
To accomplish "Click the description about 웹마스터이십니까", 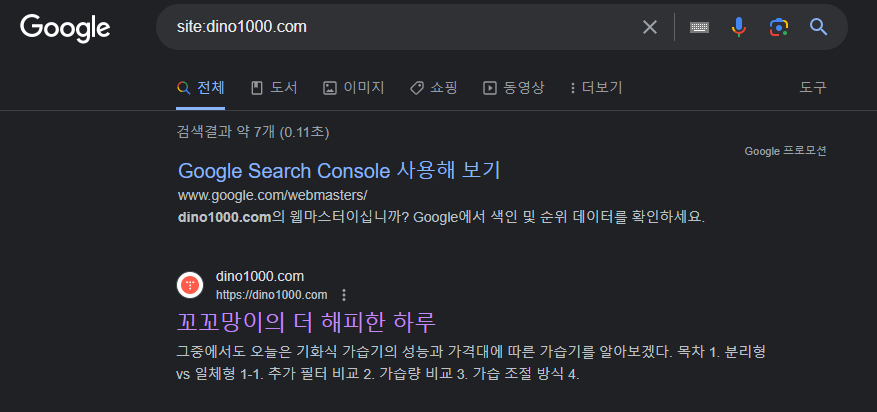I will click(x=441, y=217).
